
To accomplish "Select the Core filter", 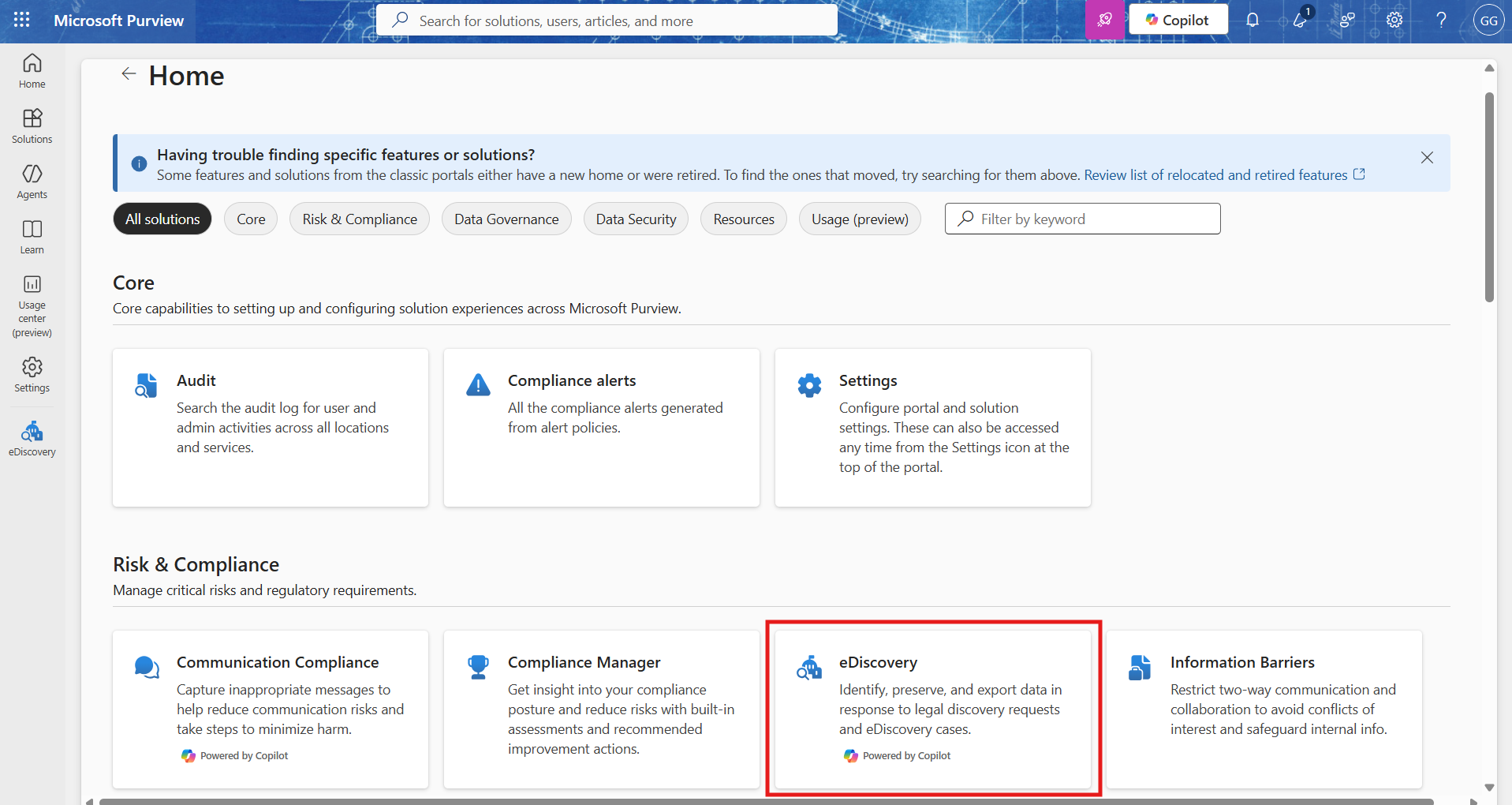I will (251, 219).
